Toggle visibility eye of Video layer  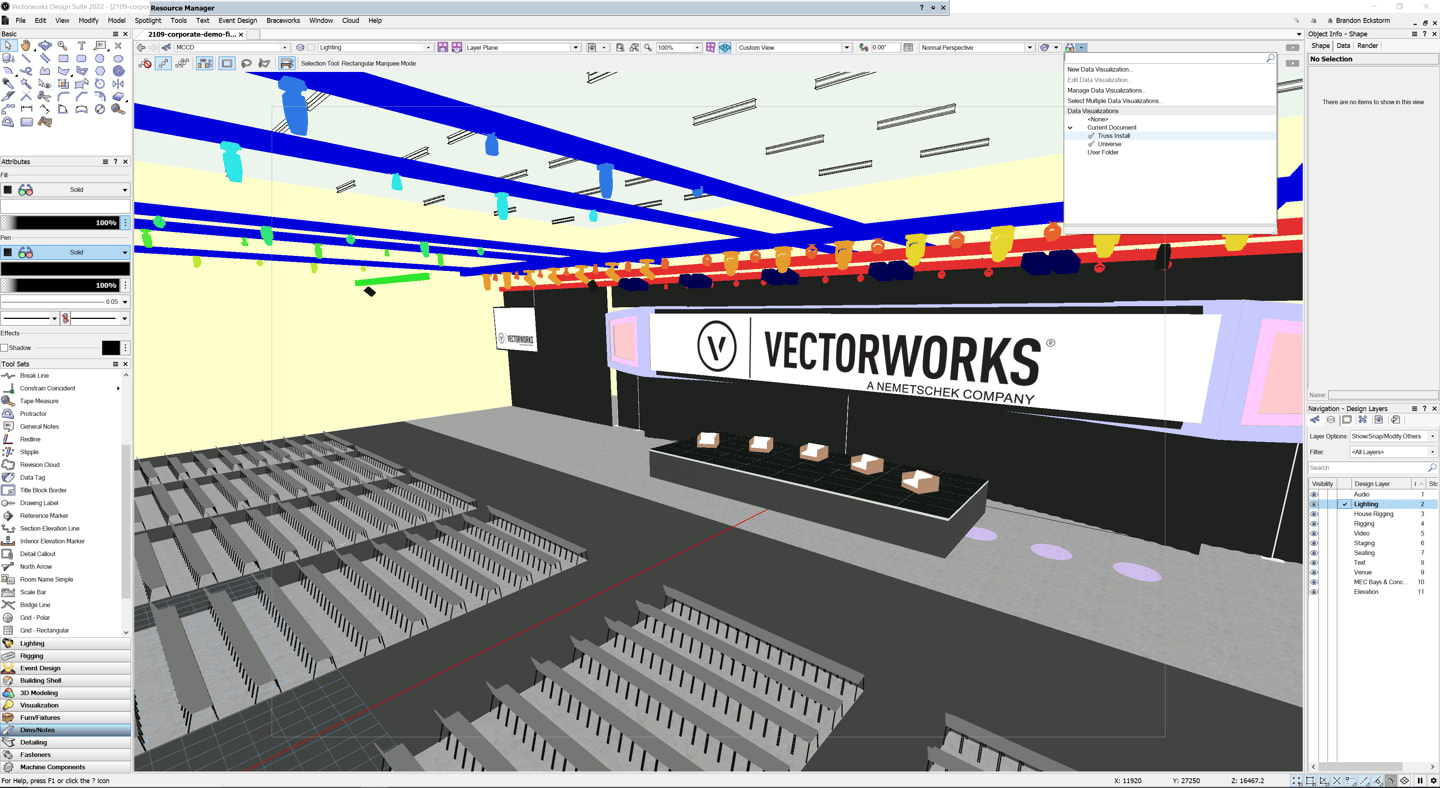pos(1314,533)
